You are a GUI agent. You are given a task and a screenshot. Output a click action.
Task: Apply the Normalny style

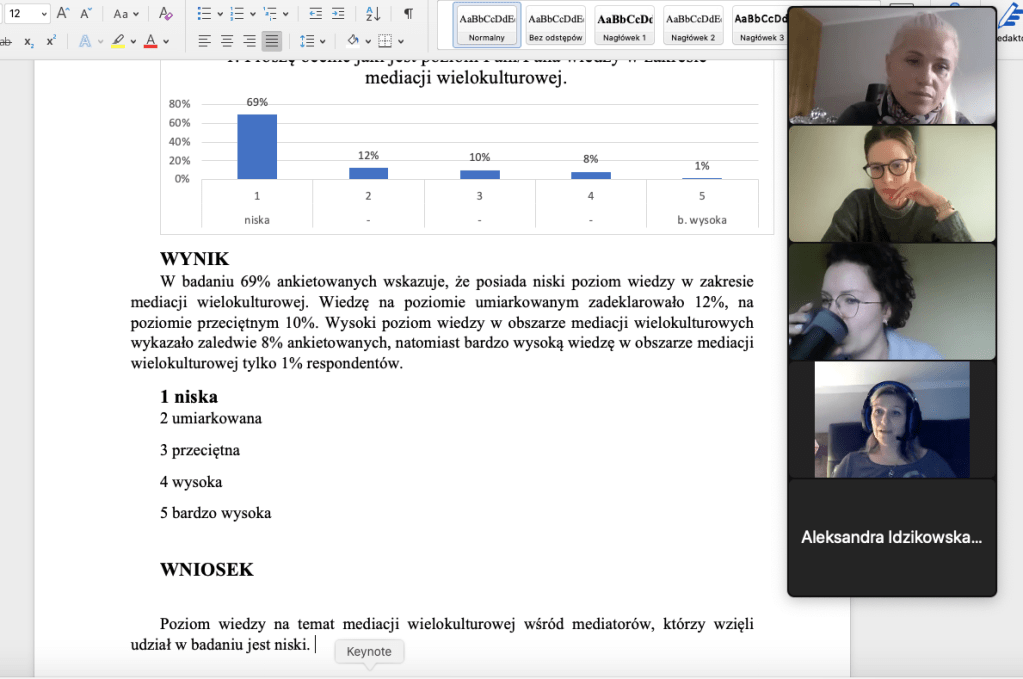click(487, 24)
